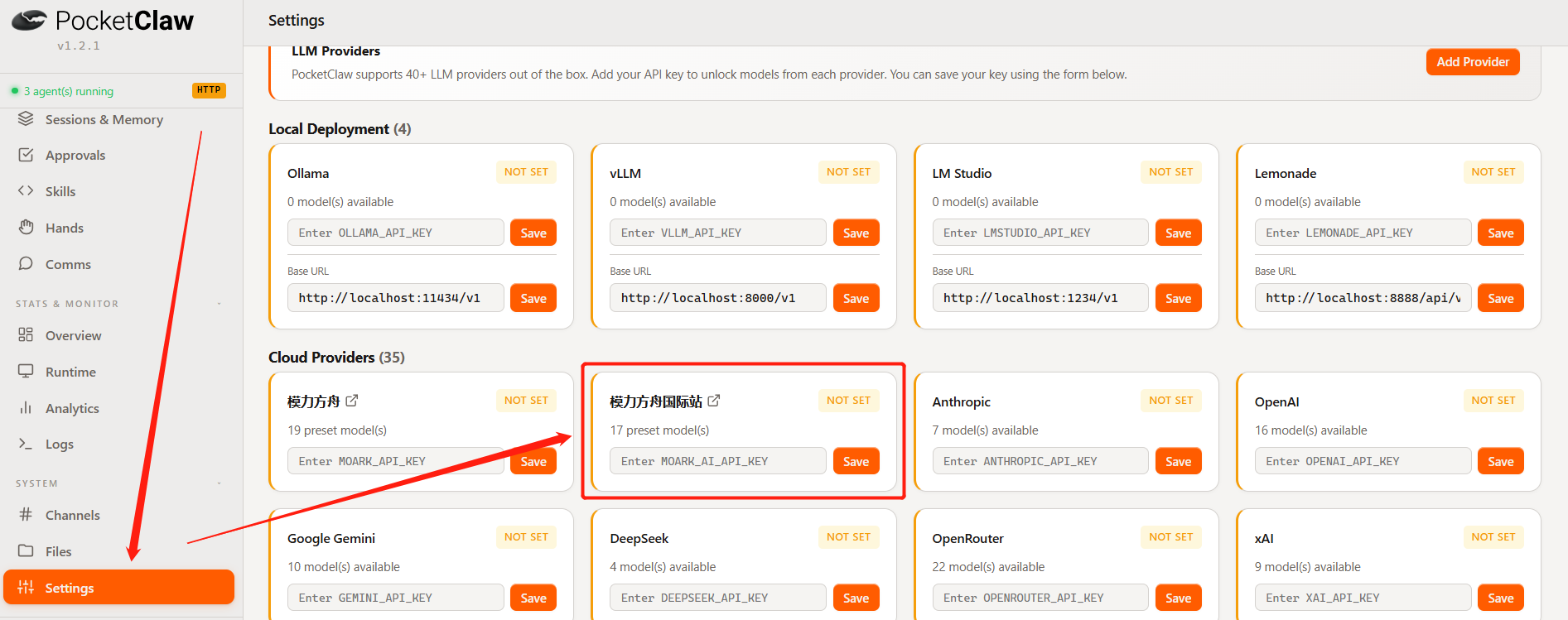Focus the OLLAMA_API_KEY input field
Viewport: 1568px width, 620px height.
pos(396,233)
